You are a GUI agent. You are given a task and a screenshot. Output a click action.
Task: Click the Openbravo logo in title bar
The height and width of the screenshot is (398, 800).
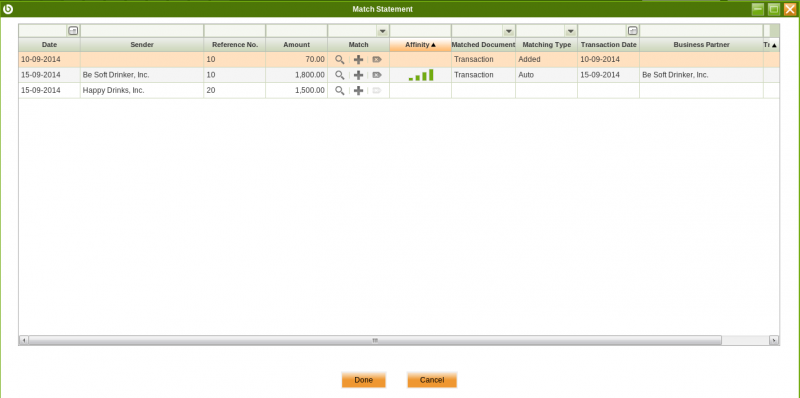8,9
